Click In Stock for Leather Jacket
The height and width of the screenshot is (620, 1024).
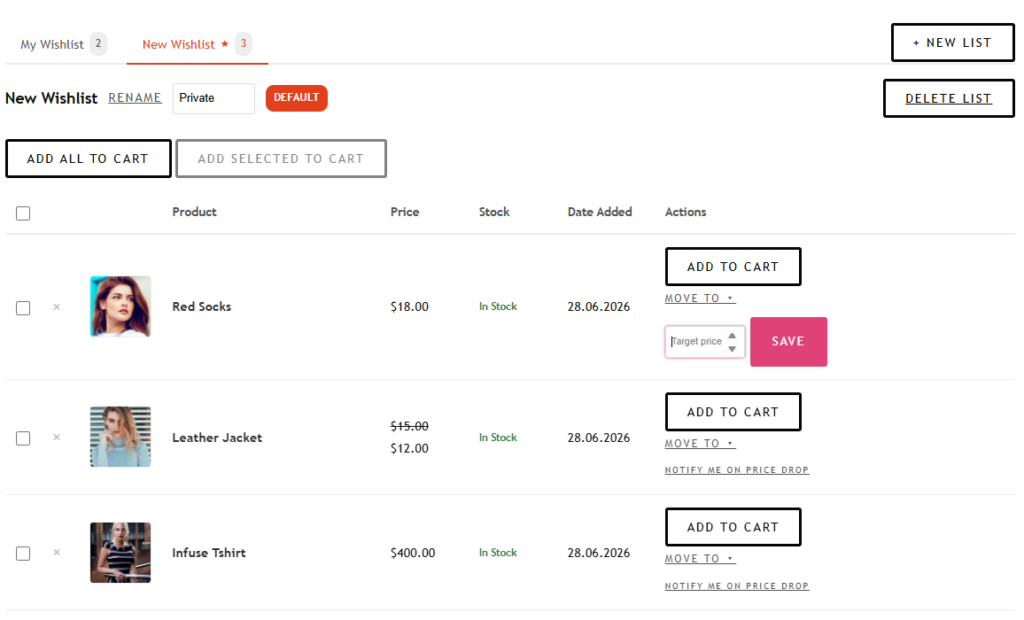498,438
